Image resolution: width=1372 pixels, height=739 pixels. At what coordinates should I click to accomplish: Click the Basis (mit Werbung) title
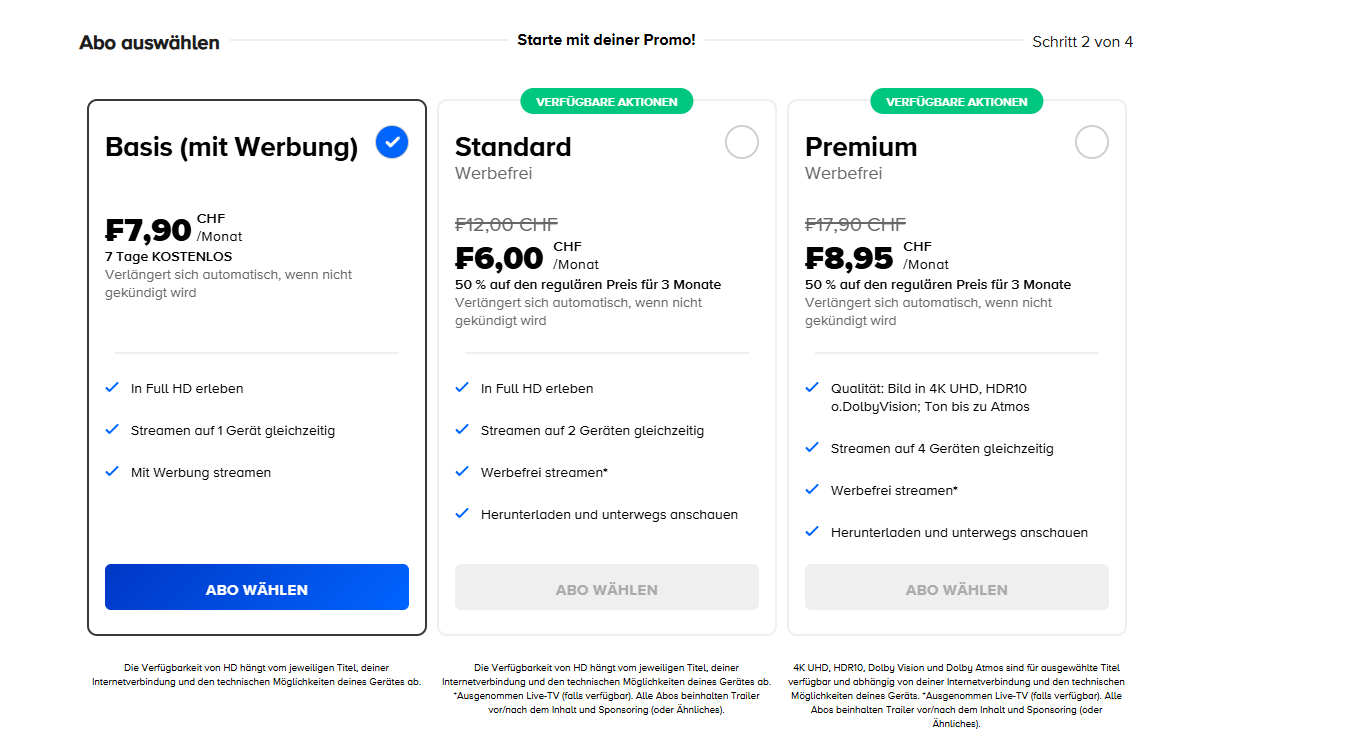pos(231,147)
